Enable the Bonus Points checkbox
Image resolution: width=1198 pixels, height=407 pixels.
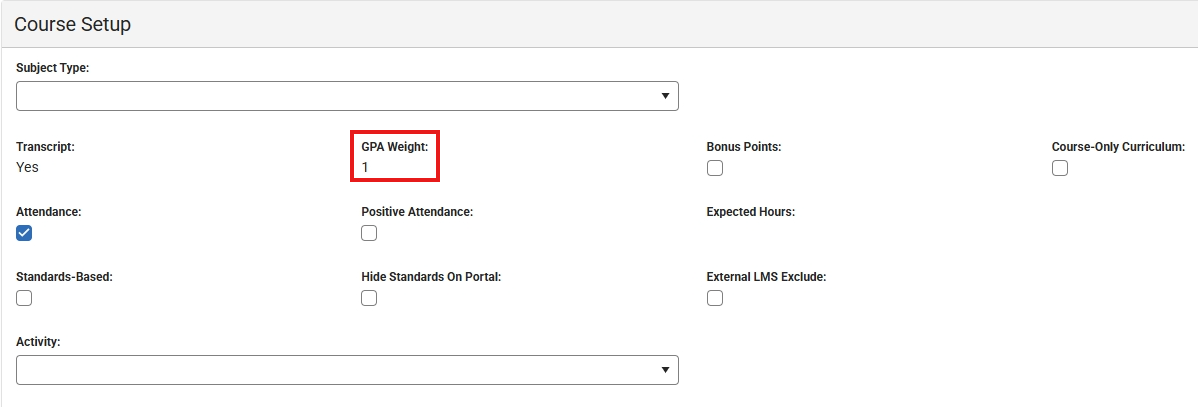(715, 168)
